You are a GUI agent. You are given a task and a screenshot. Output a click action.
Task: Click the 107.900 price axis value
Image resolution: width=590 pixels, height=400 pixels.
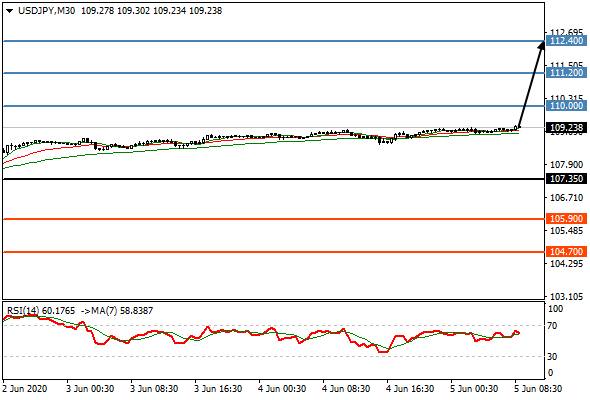566,165
